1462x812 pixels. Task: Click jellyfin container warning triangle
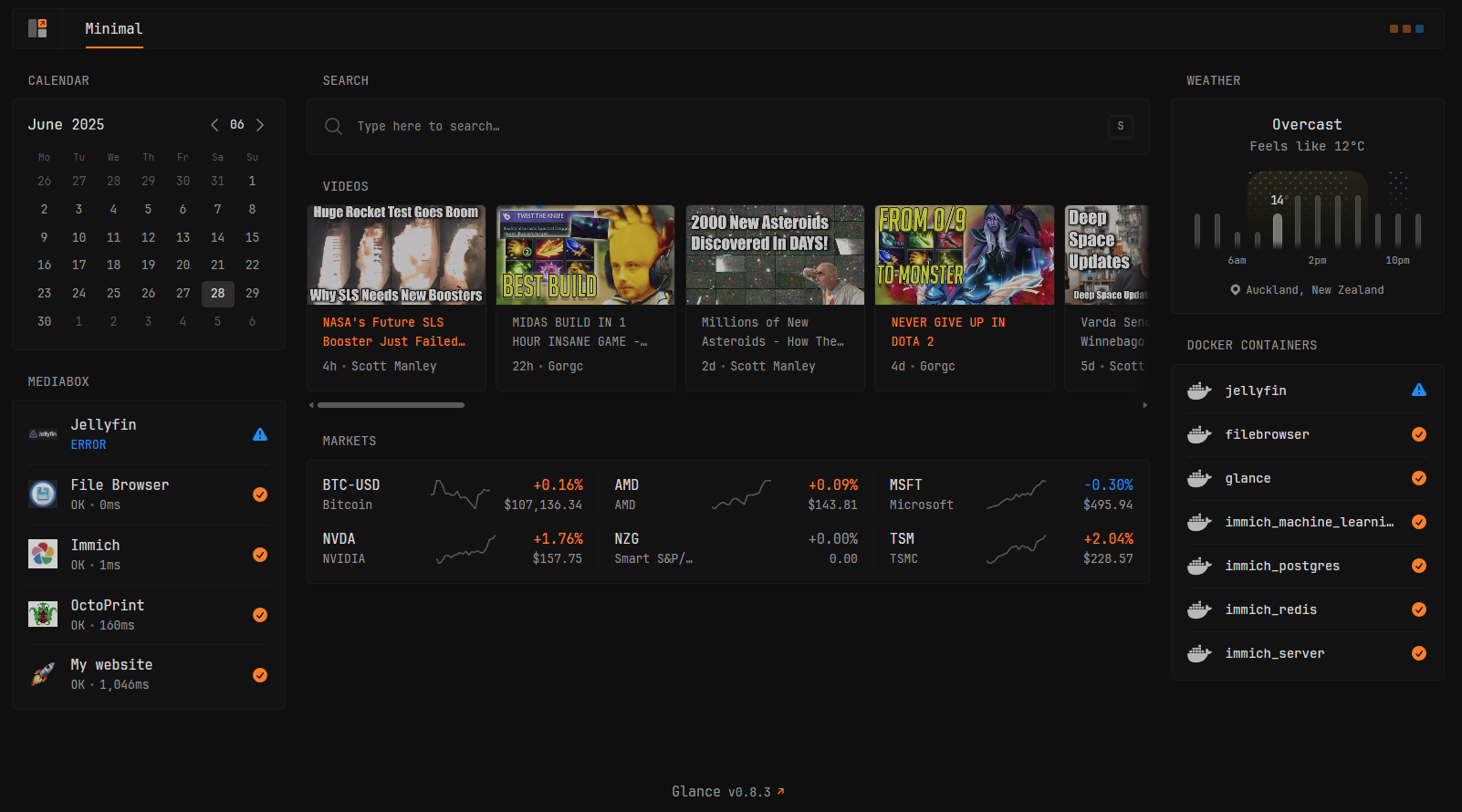click(1419, 390)
